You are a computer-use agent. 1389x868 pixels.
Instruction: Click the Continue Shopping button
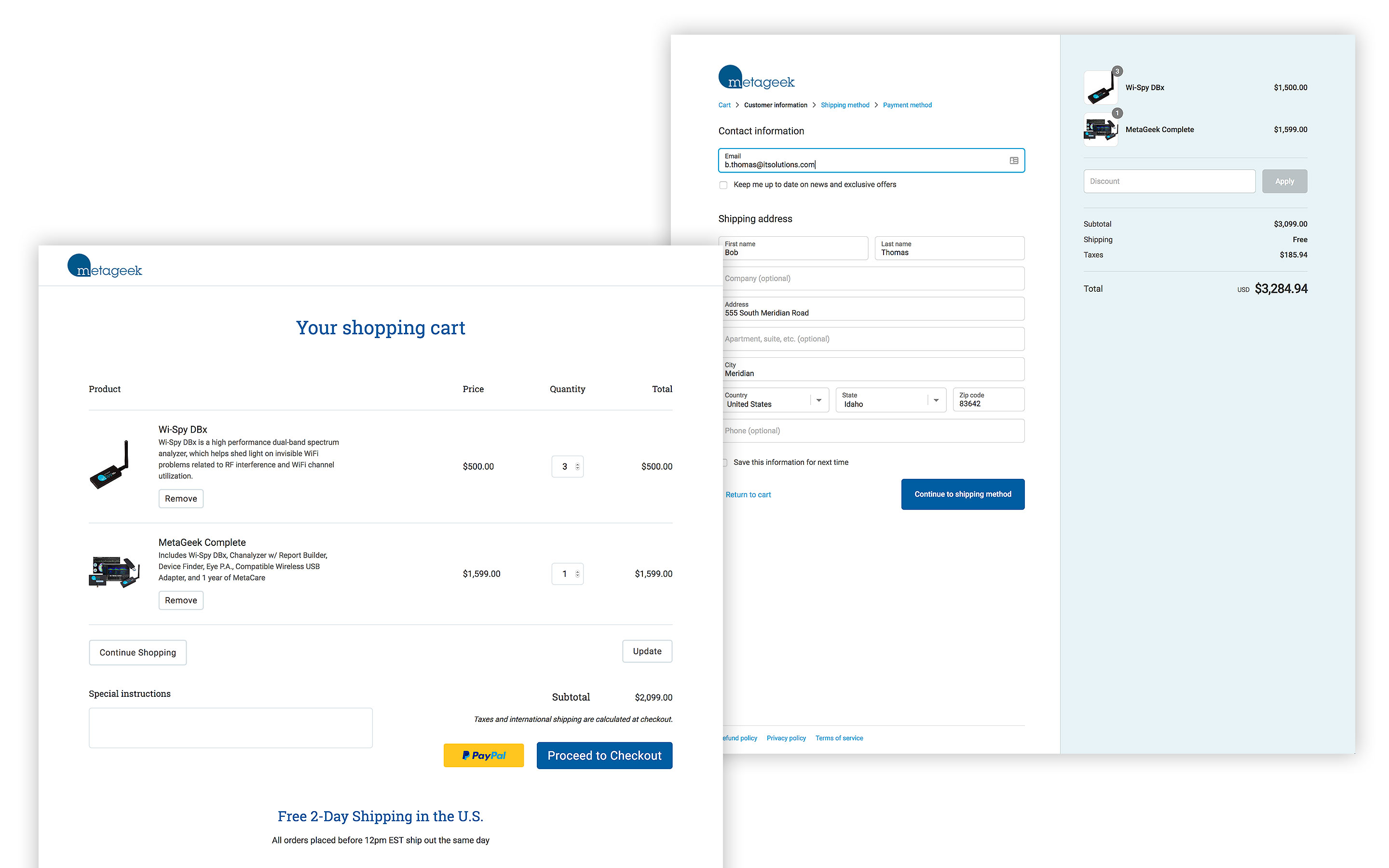point(138,653)
